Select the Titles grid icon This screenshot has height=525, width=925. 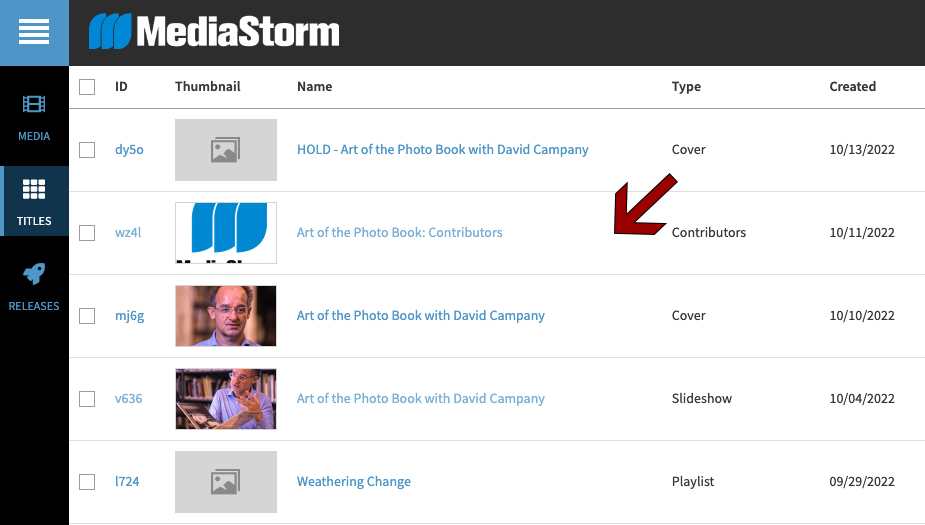tap(34, 189)
